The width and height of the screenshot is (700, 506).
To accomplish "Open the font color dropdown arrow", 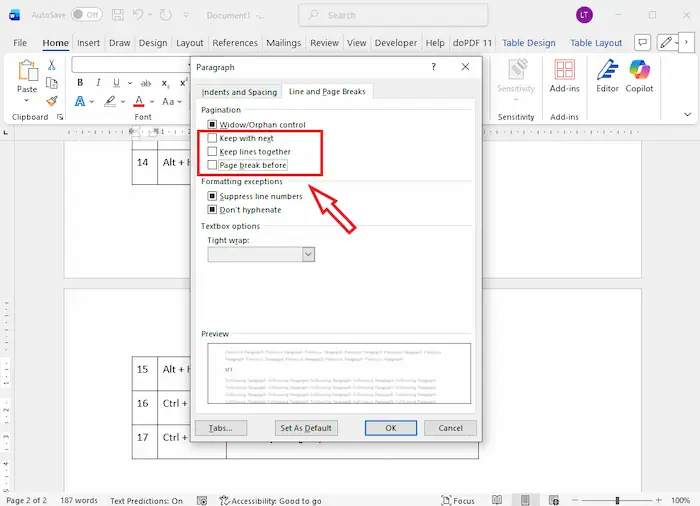I will click(x=152, y=101).
